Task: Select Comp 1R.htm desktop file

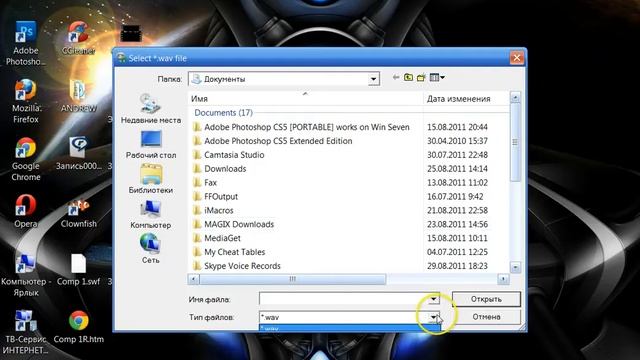Action: pos(78,327)
